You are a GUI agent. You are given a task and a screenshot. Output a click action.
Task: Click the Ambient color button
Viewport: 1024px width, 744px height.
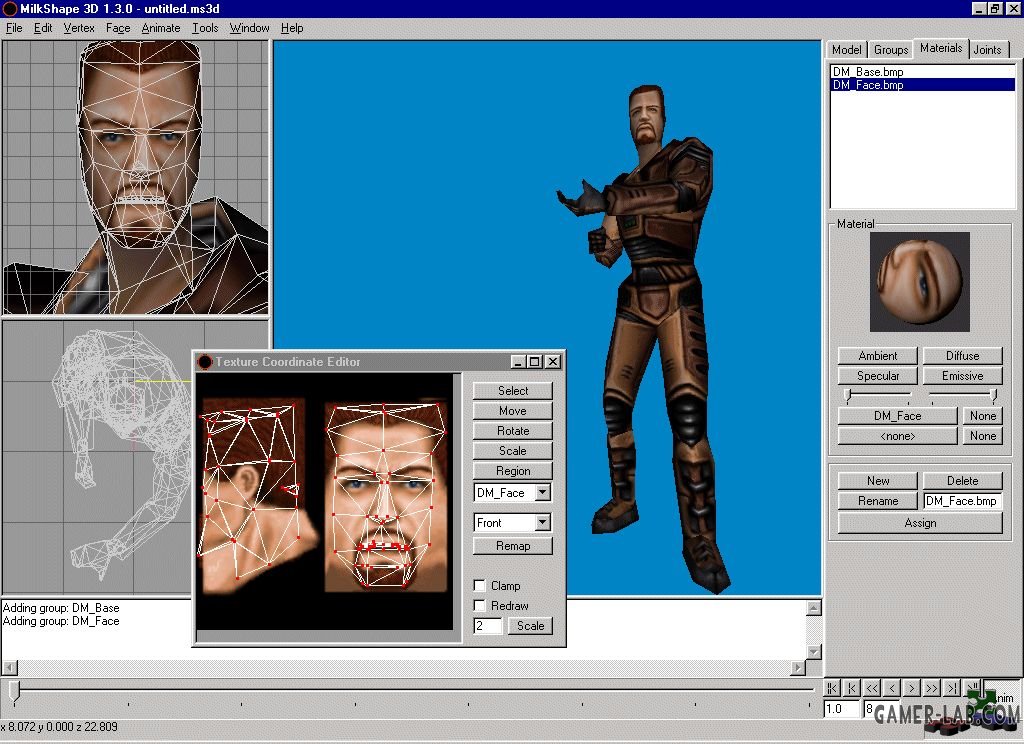click(x=878, y=356)
